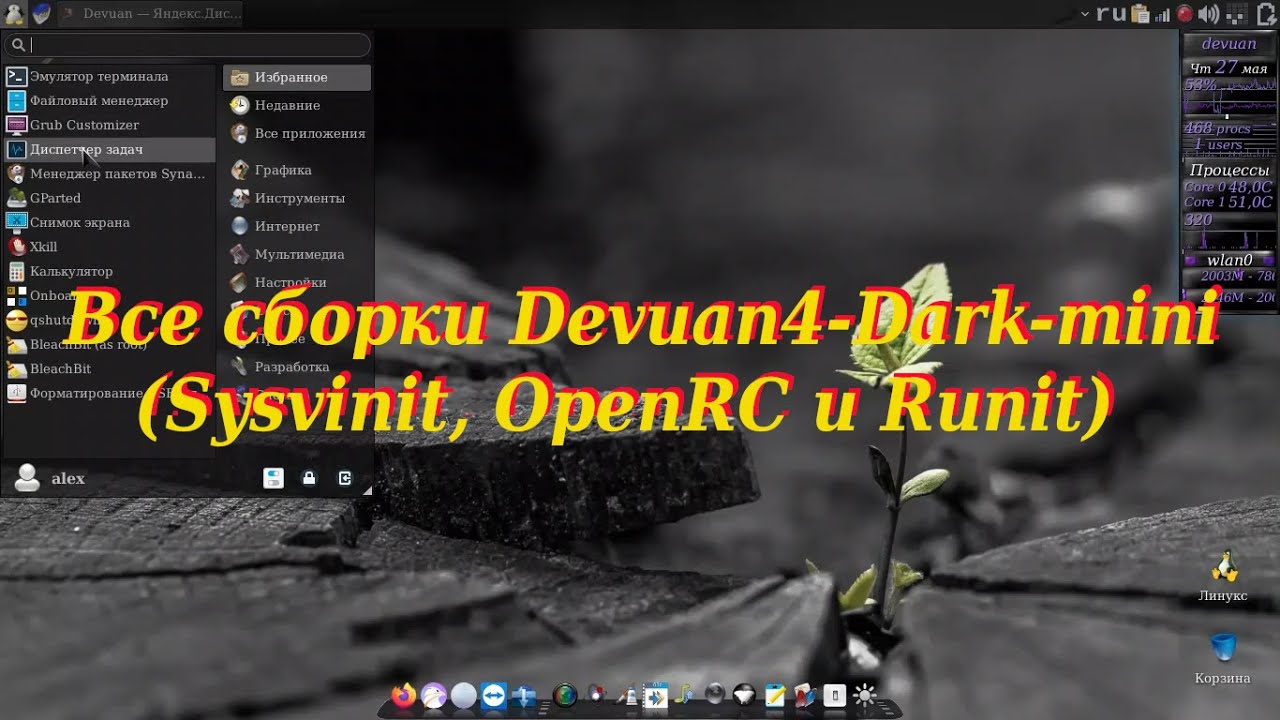Open the workspace switcher grid
The height and width of the screenshot is (720, 1280).
pos(1238,14)
